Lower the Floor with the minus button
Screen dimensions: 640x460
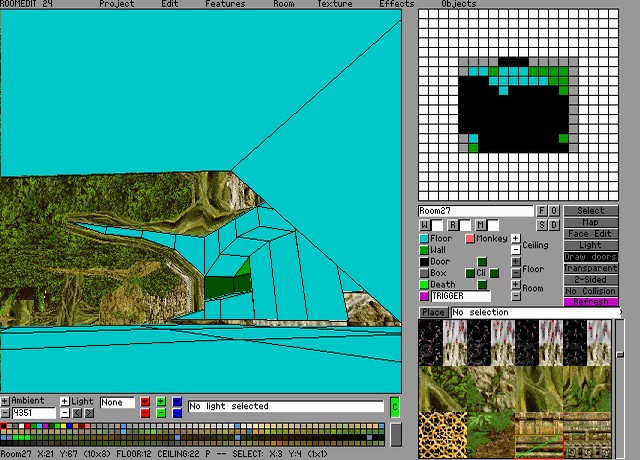(x=515, y=273)
